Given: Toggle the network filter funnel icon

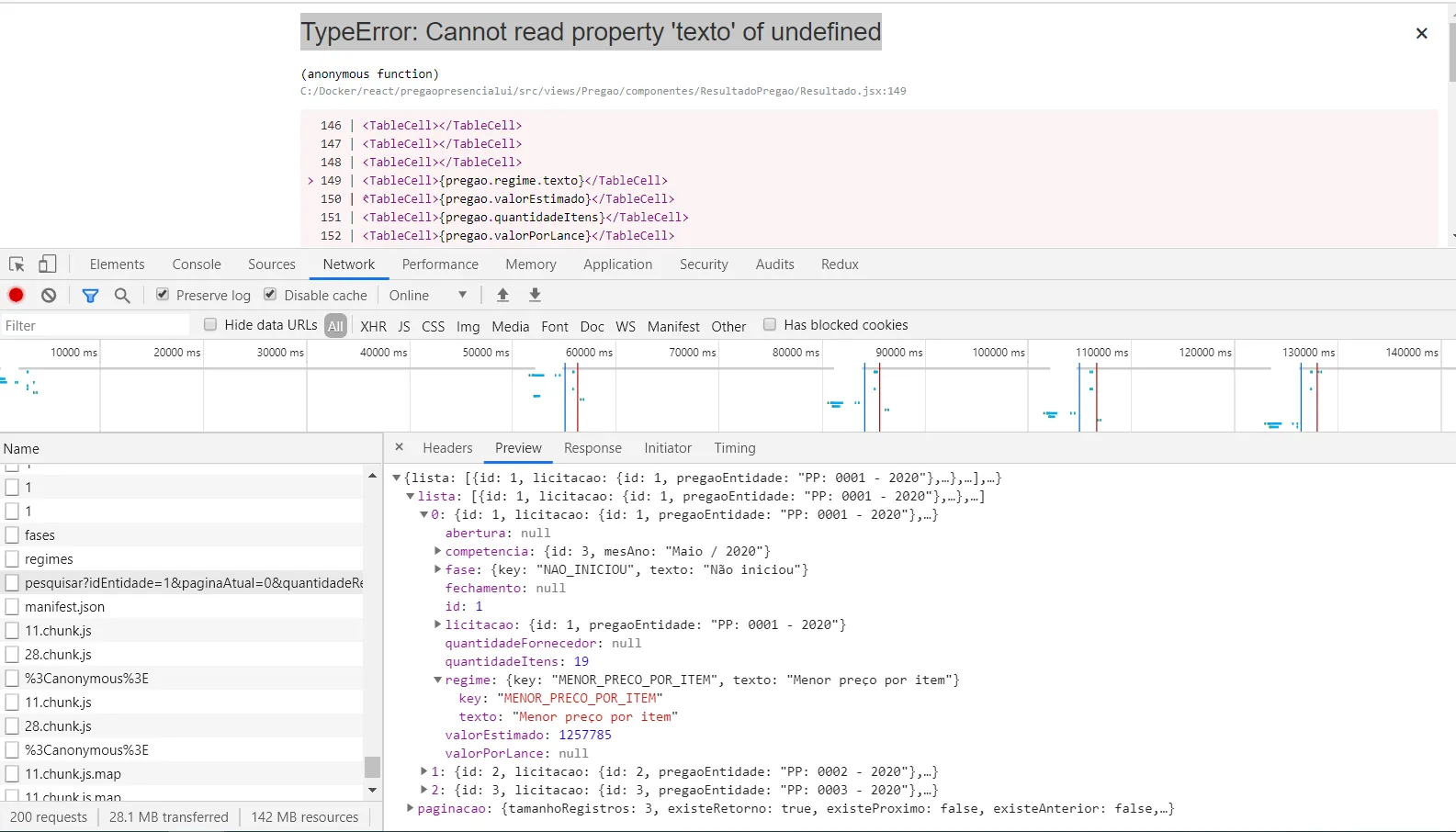Looking at the screenshot, I should coord(90,295).
